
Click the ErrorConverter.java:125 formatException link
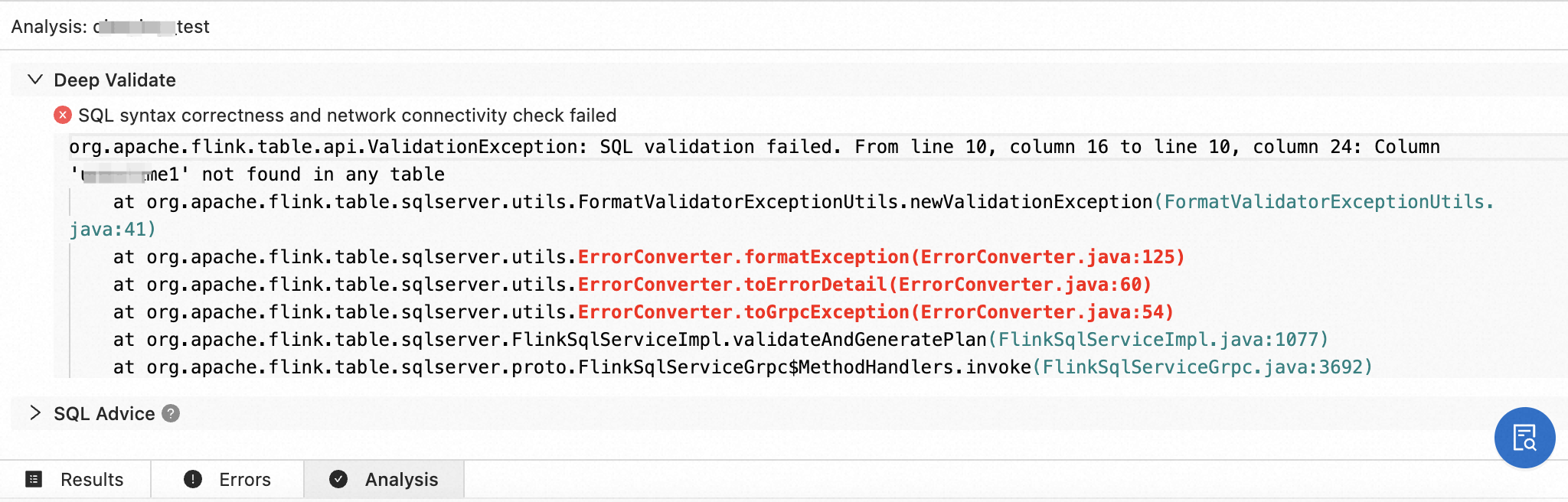[880, 257]
